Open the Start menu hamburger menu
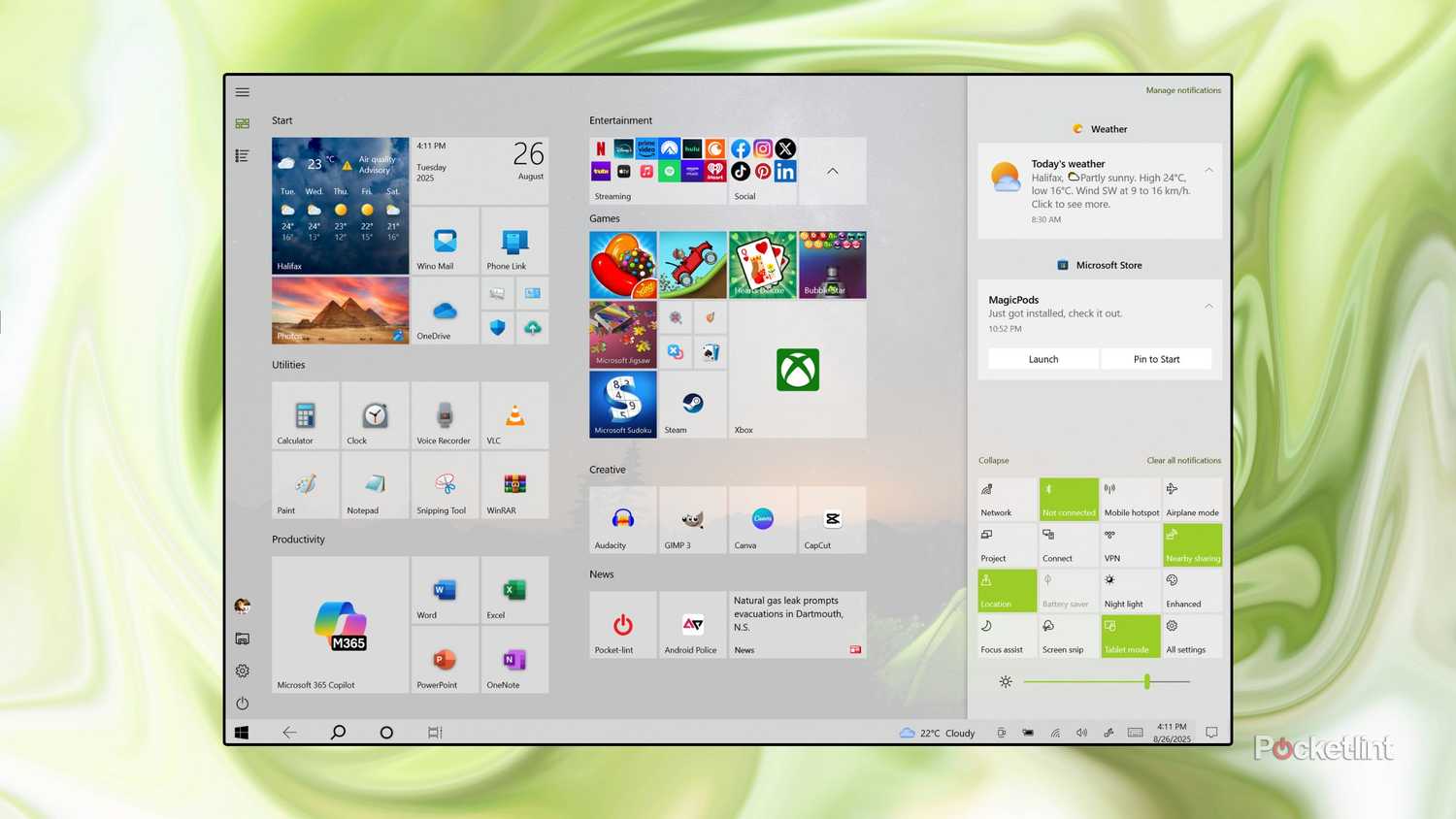 click(242, 91)
